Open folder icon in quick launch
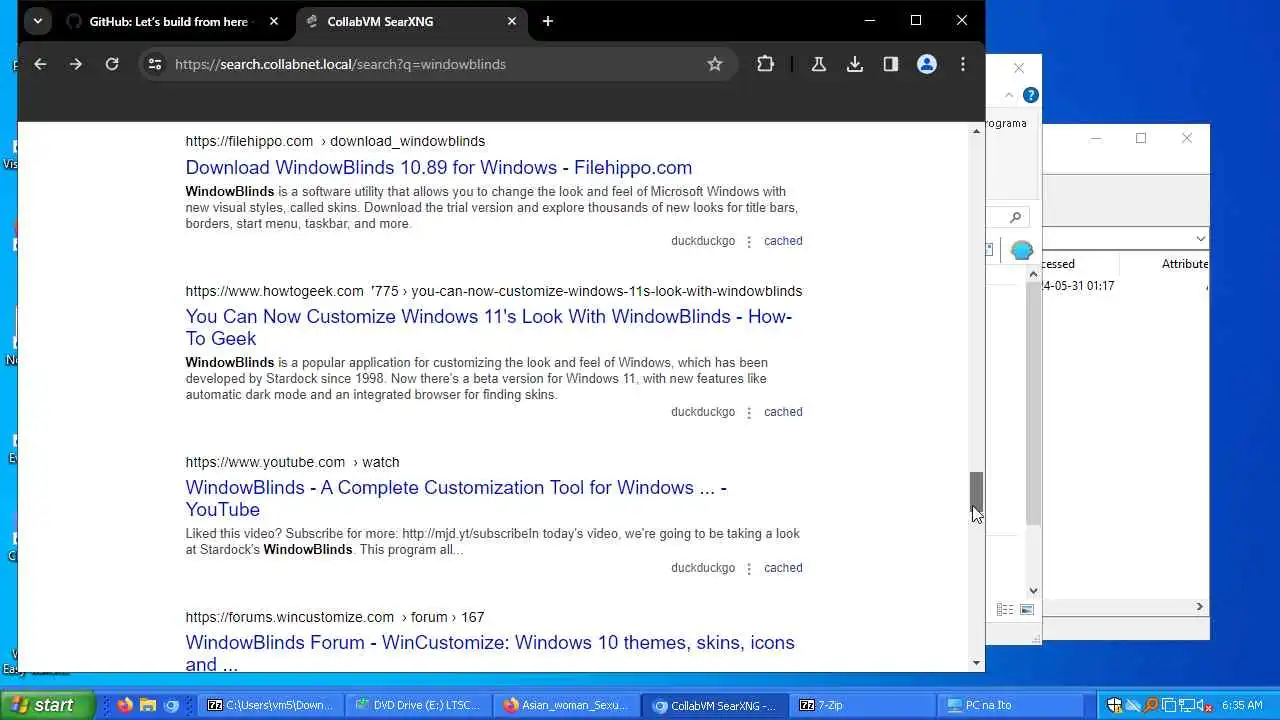 click(148, 705)
